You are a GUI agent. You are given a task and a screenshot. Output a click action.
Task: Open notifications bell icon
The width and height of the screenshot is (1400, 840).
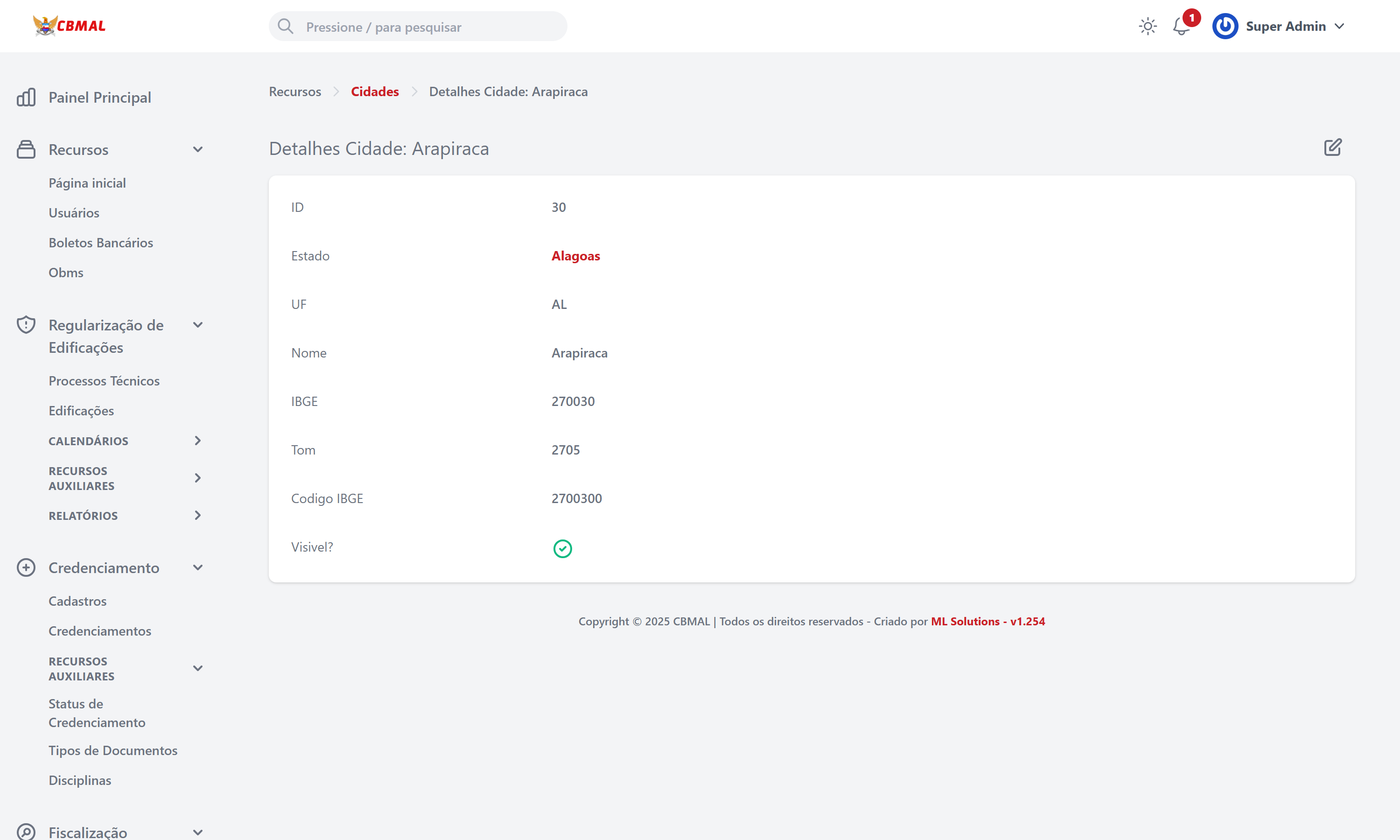point(1181,27)
